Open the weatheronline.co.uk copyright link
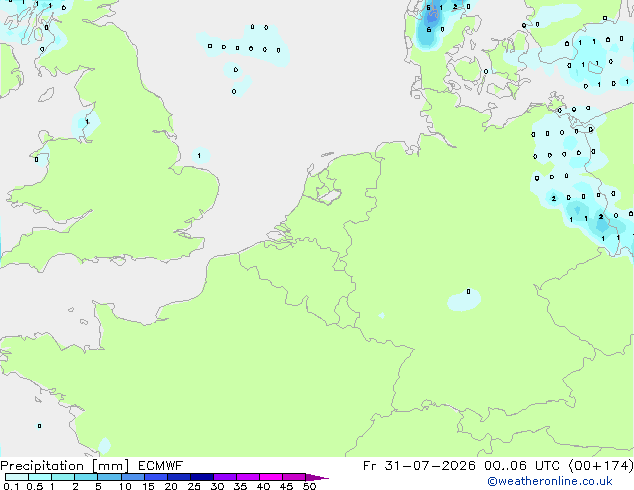This screenshot has width=634, height=490. [x=550, y=481]
